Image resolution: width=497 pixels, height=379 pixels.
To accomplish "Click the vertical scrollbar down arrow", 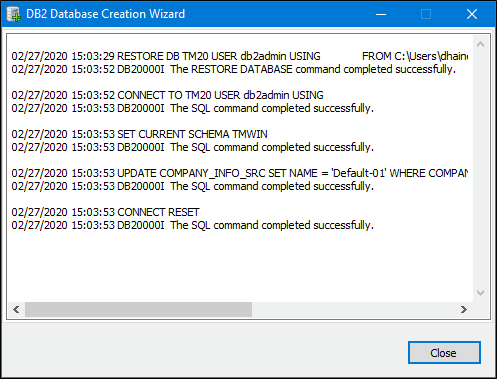I will coord(480,293).
